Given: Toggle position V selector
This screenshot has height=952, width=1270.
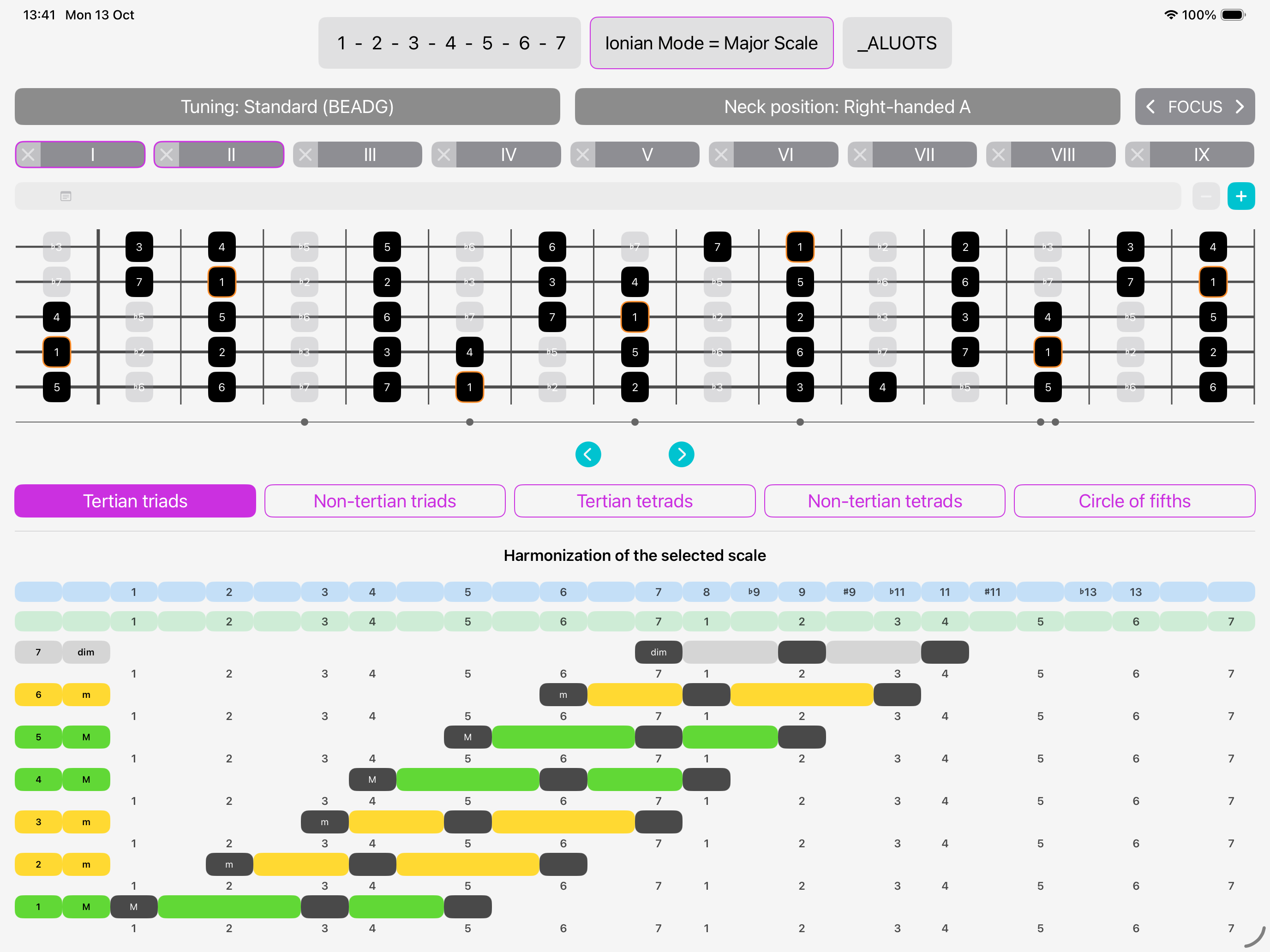Looking at the screenshot, I should click(647, 155).
